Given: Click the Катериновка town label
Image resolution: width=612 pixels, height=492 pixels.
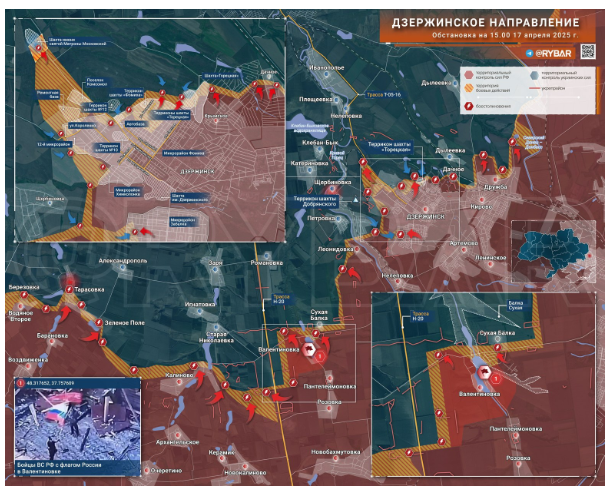Looking at the screenshot, I should pos(309,163).
